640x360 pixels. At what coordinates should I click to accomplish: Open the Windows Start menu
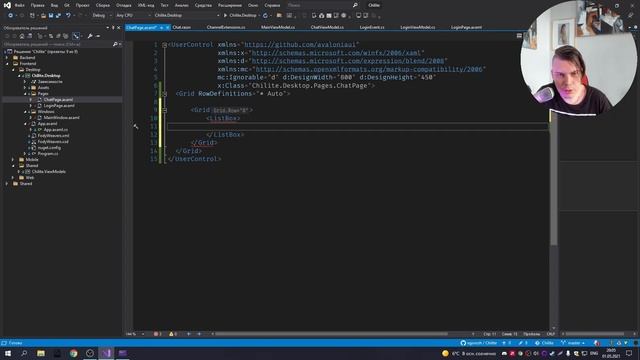(x=7, y=353)
